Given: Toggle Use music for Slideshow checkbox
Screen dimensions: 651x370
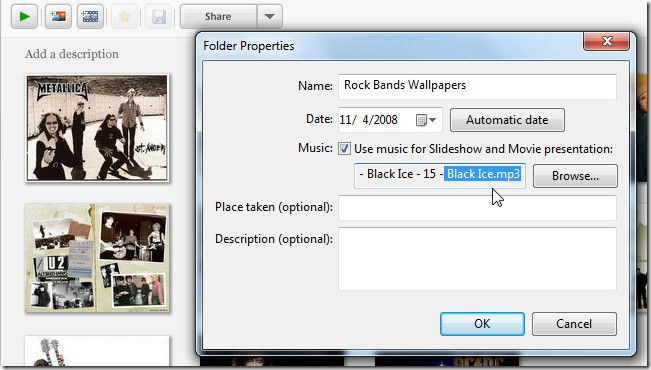Looking at the screenshot, I should [344, 149].
